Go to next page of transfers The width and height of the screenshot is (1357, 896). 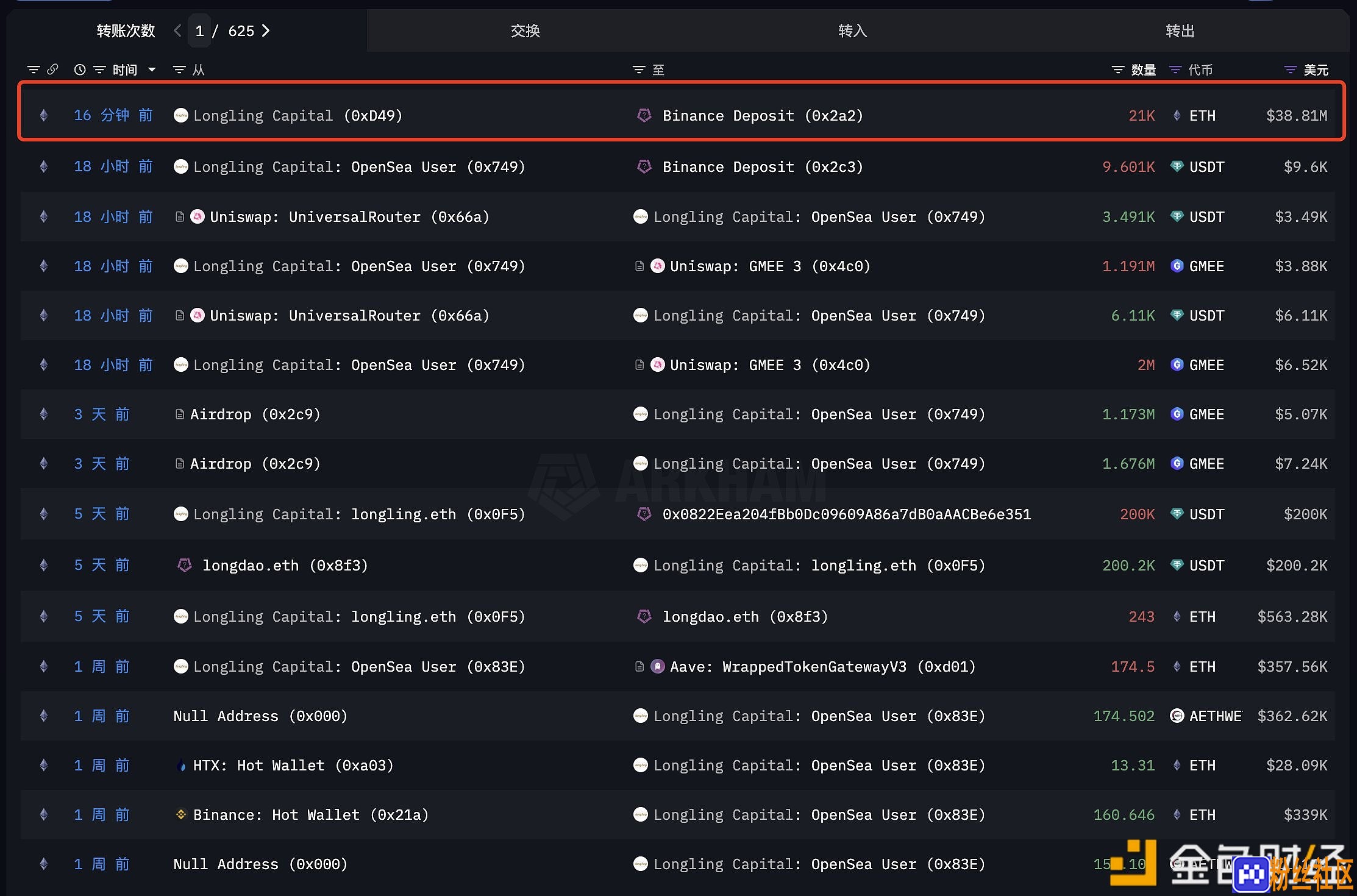[x=266, y=30]
